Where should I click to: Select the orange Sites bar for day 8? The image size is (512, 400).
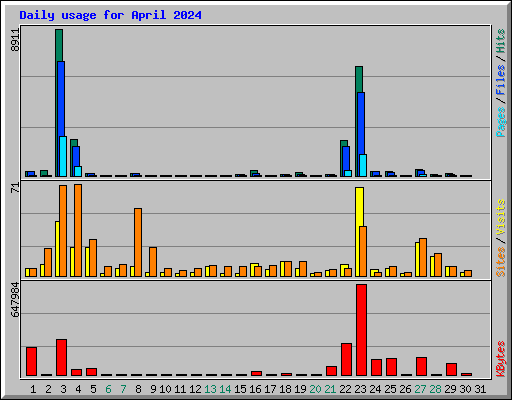(x=138, y=242)
